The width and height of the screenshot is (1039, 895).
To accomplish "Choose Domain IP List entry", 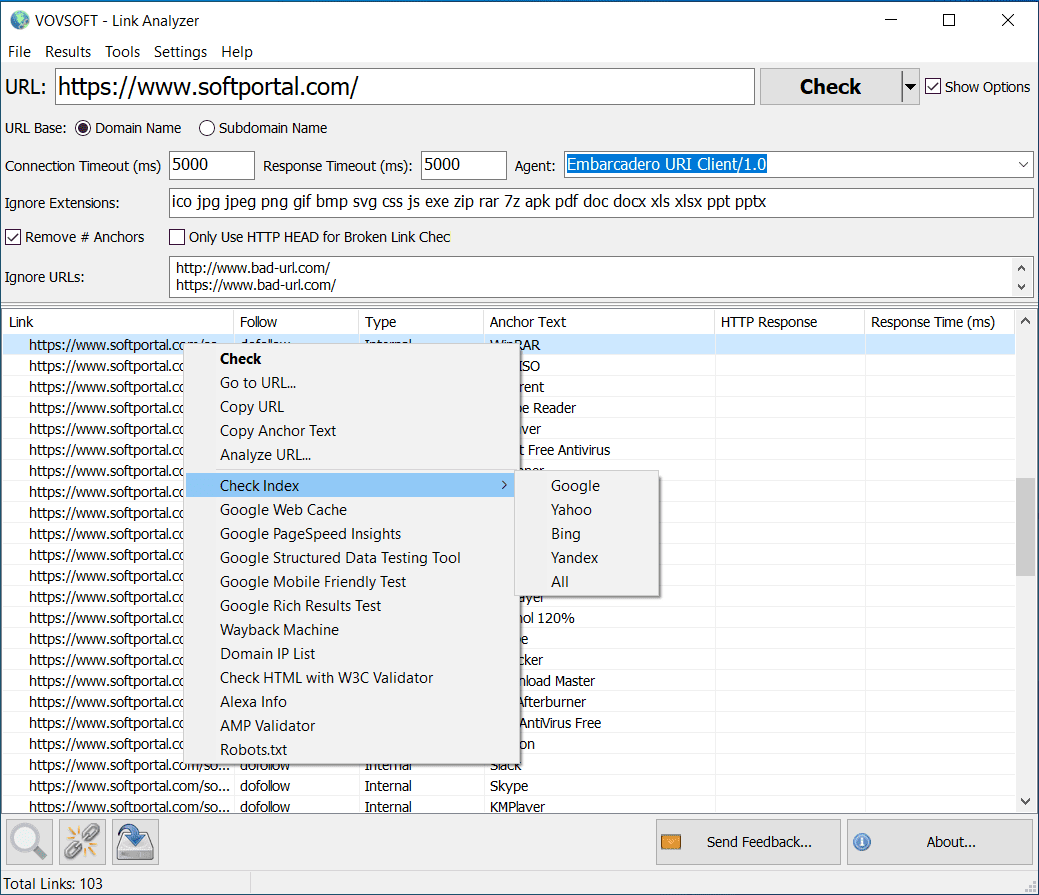I will click(x=350, y=654).
